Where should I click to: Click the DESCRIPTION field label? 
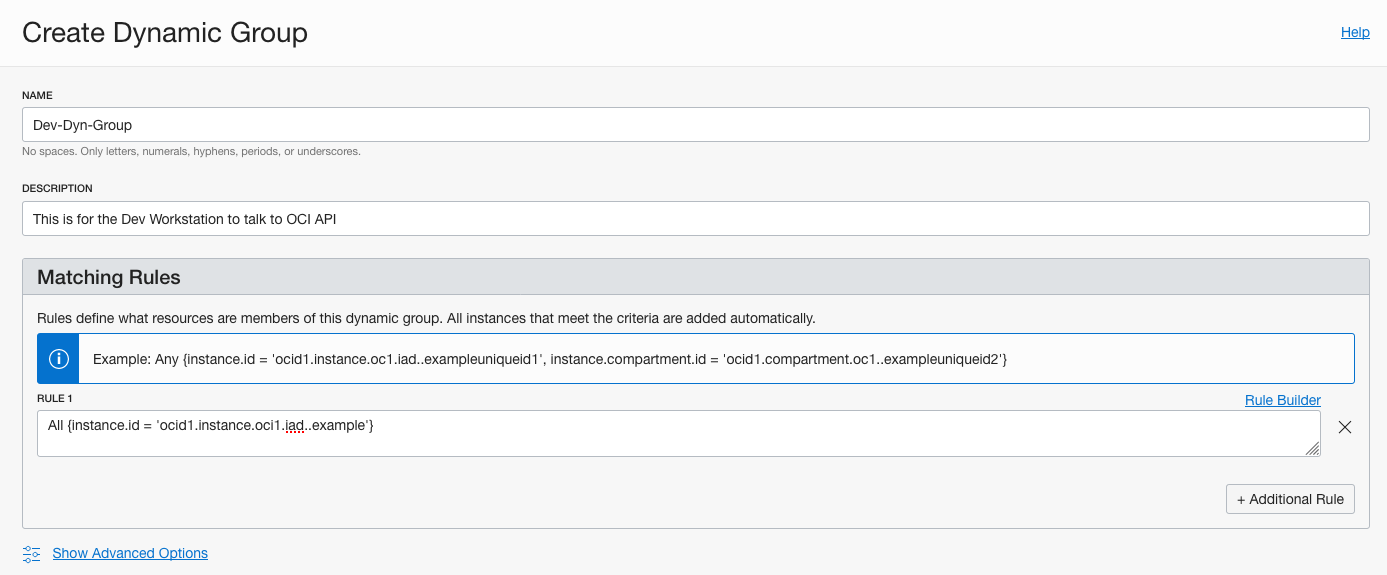point(57,188)
